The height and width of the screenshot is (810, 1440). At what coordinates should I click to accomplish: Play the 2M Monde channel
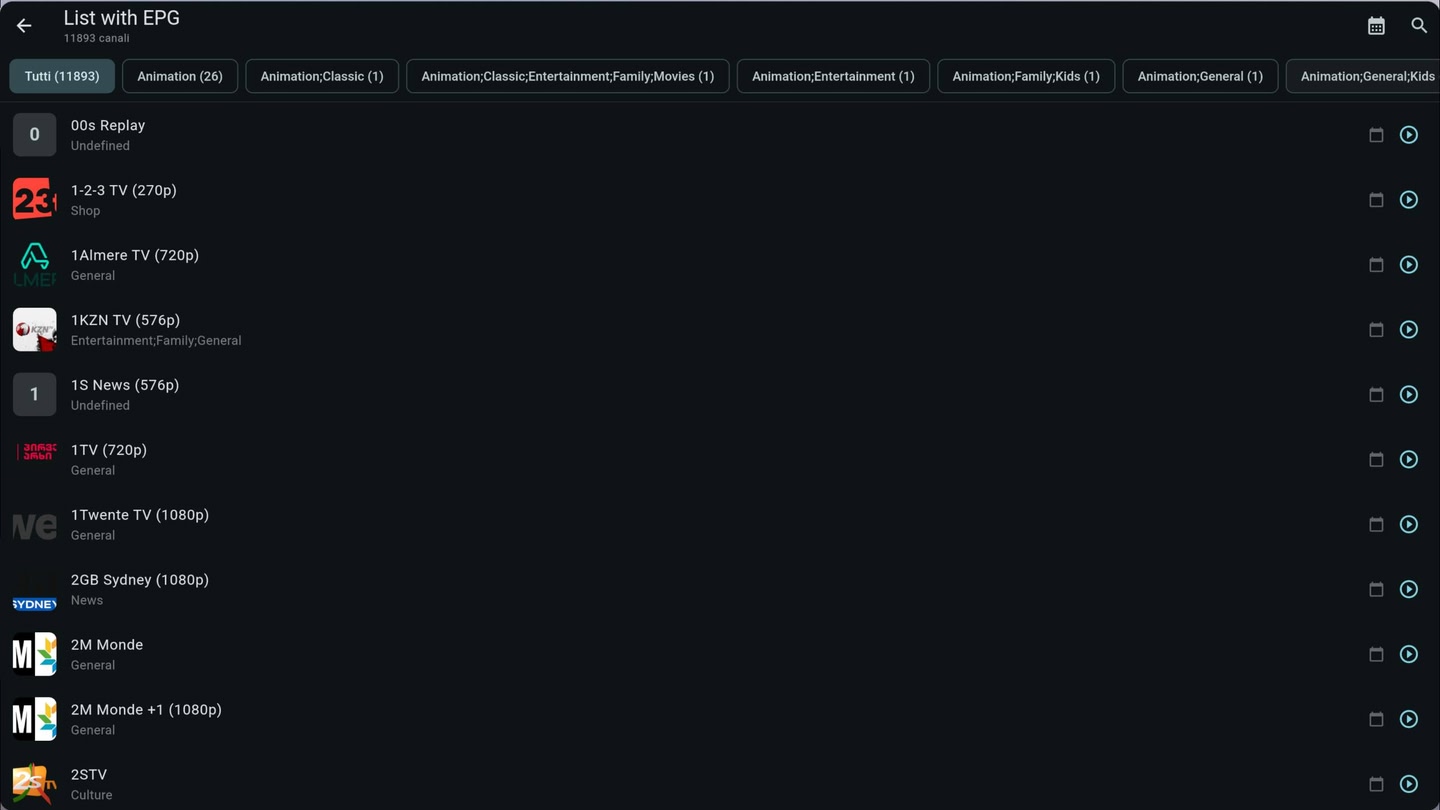[x=1409, y=655]
